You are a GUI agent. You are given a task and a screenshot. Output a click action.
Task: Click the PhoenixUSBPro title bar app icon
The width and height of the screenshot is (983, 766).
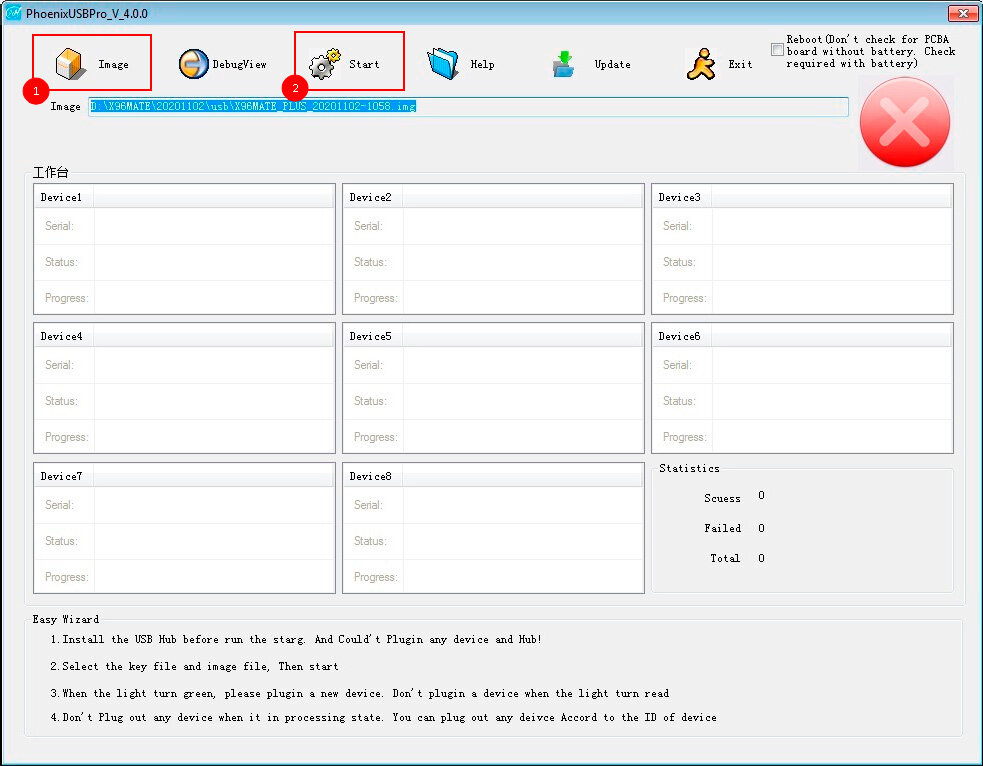(13, 13)
